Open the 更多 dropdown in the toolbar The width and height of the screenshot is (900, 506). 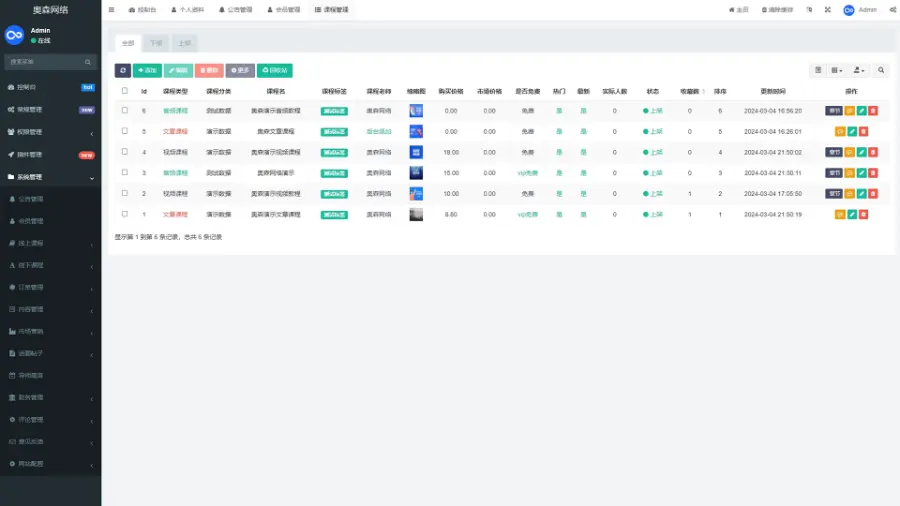(x=240, y=70)
